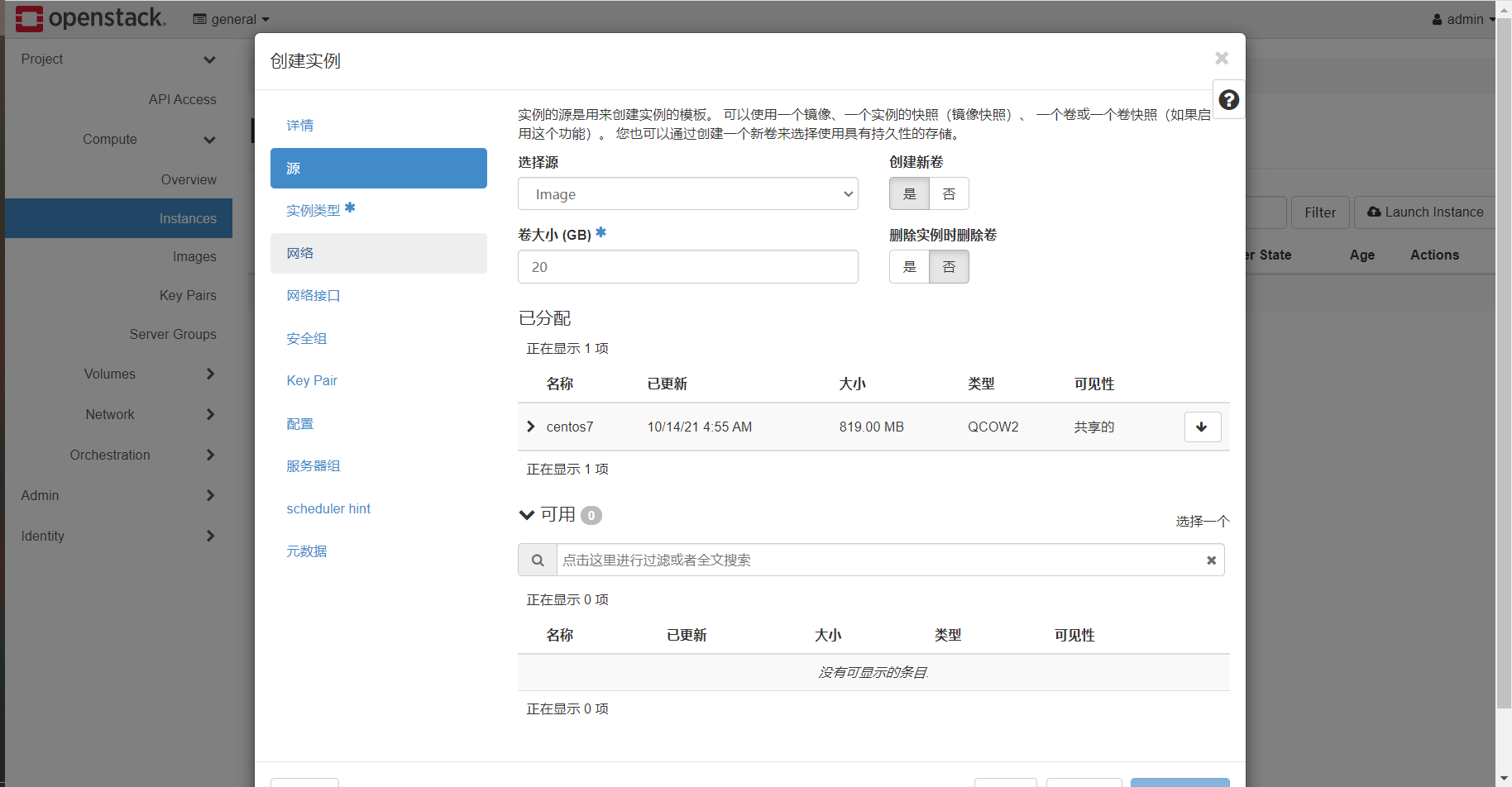Click the down arrow button on centos7 row
Viewport: 1512px width, 787px height.
pos(1203,427)
